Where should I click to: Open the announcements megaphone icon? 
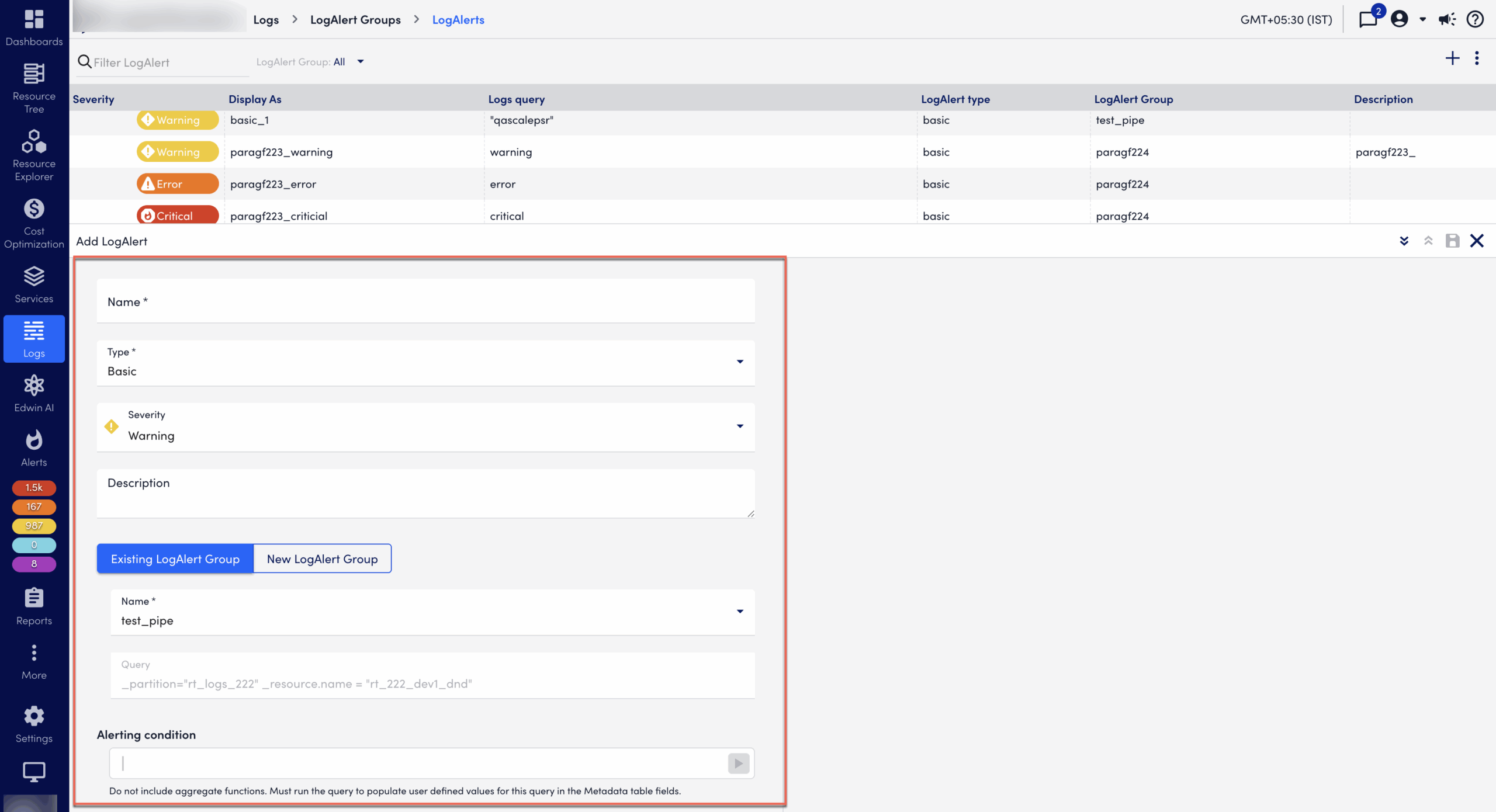1447,19
